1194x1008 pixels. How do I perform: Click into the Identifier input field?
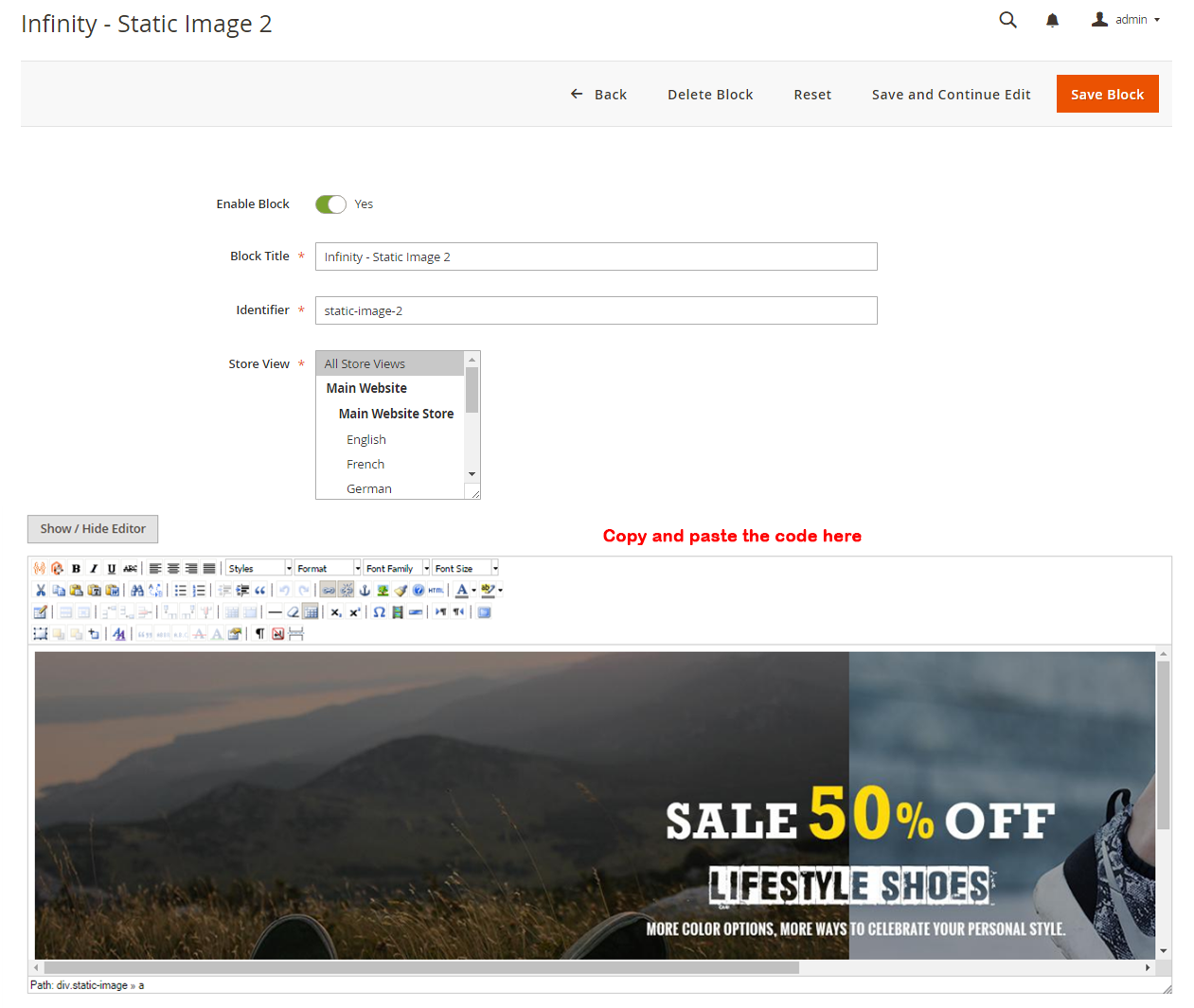click(x=596, y=310)
